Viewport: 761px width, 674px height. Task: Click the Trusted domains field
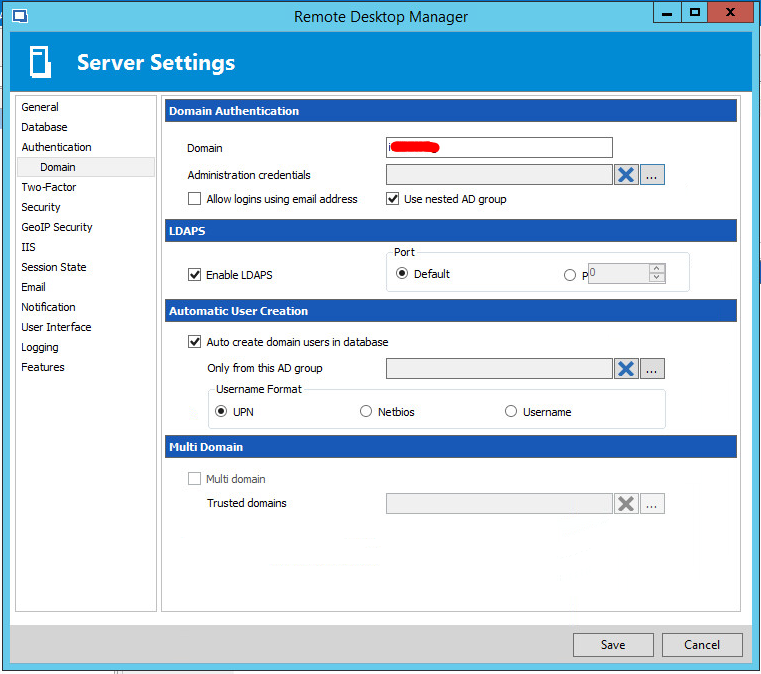coord(499,504)
